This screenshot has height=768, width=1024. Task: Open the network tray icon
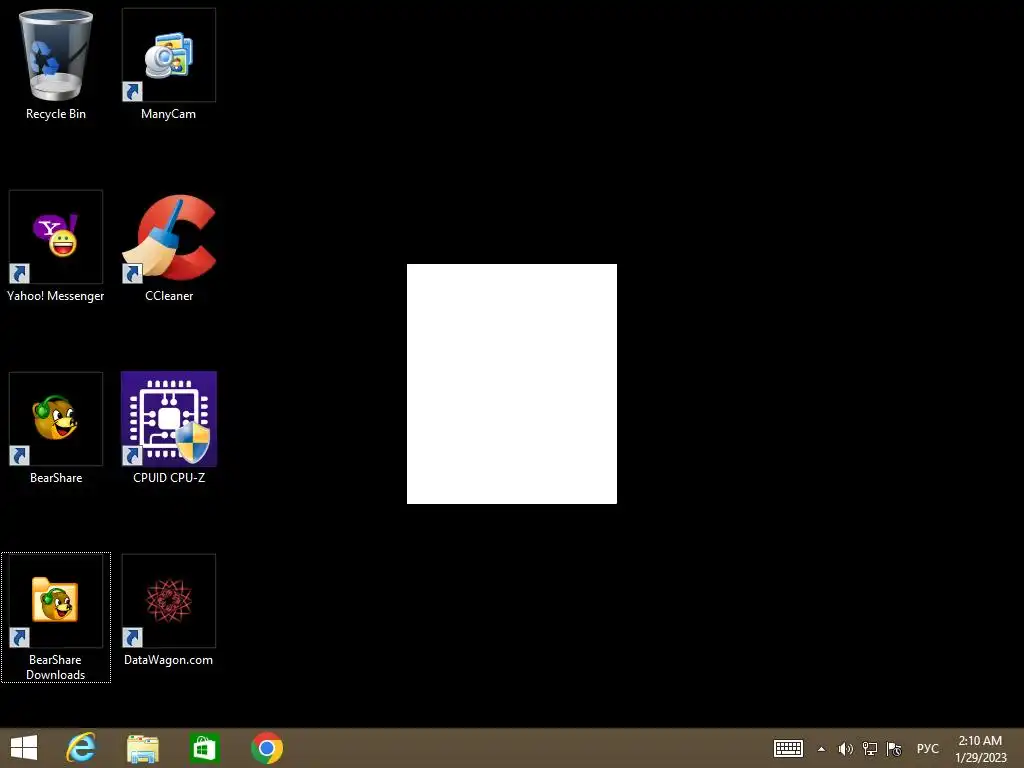(x=869, y=749)
